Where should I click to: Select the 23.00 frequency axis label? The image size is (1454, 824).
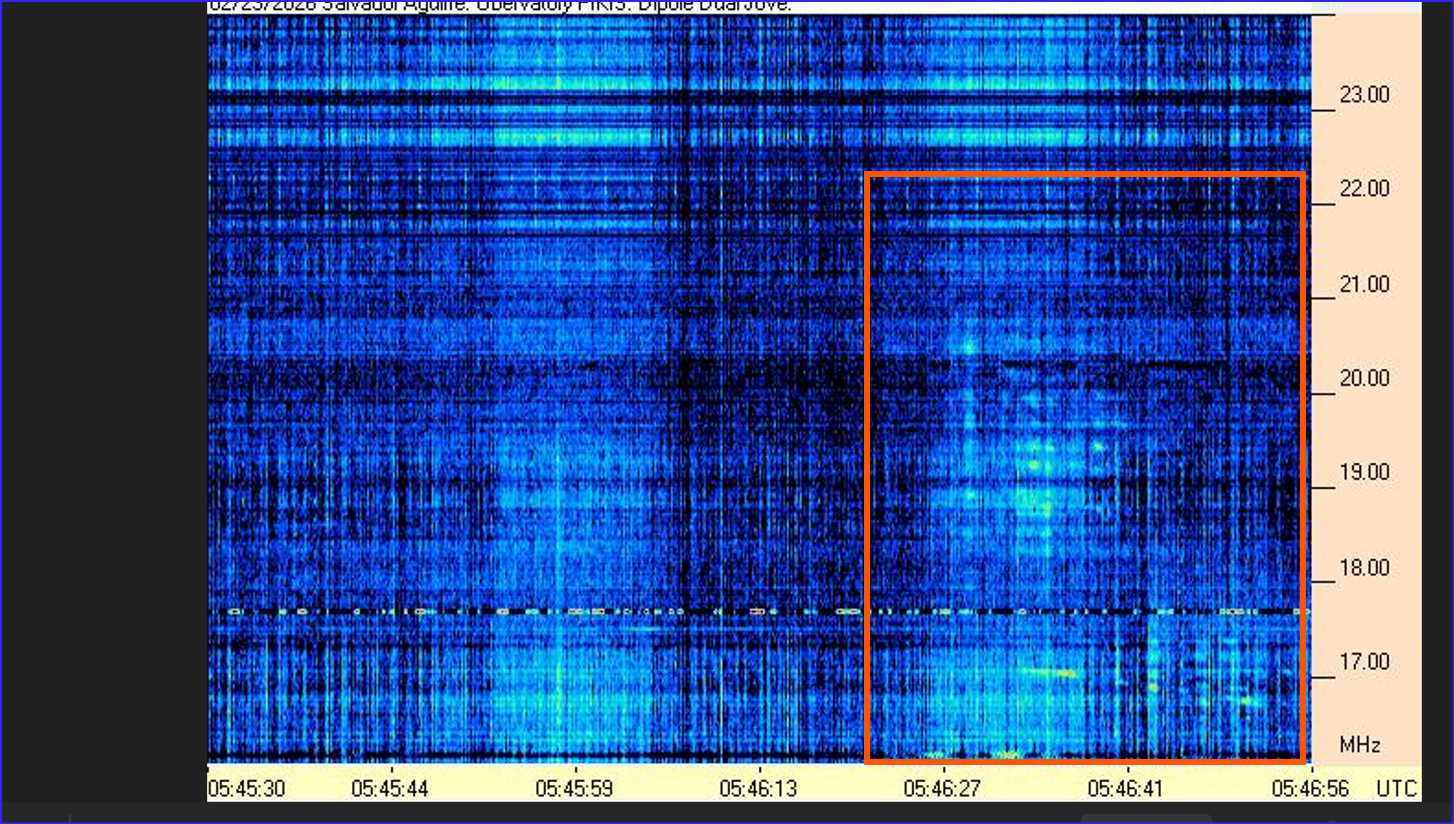1365,96
